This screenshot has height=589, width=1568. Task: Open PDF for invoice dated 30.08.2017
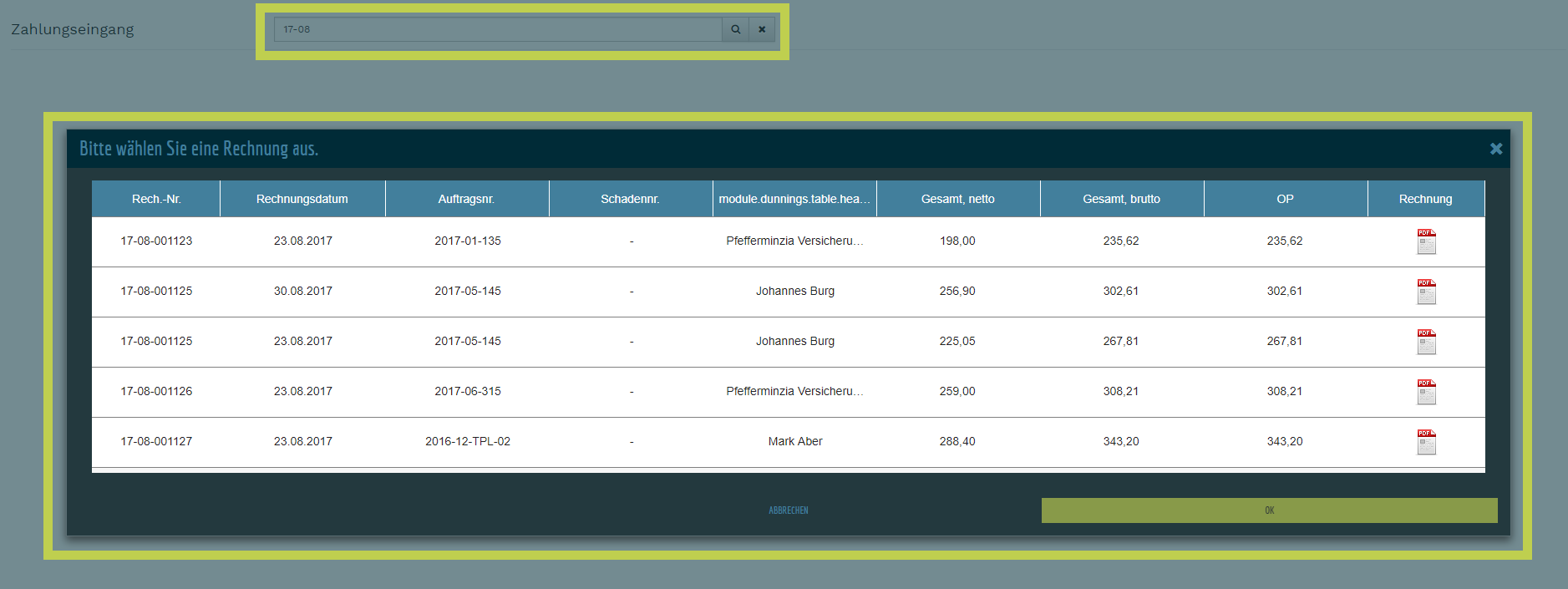click(x=1426, y=292)
